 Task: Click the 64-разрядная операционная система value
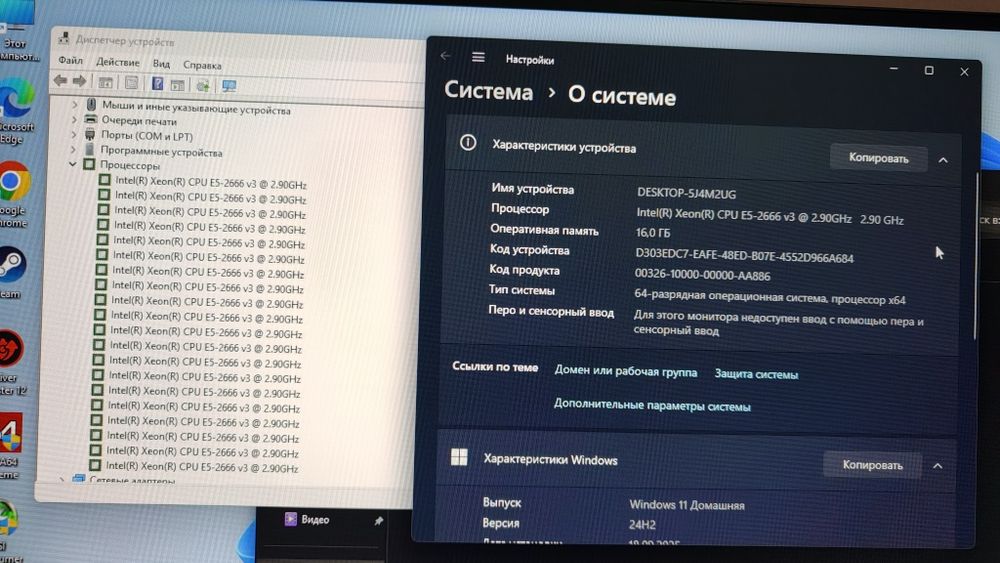[770, 297]
